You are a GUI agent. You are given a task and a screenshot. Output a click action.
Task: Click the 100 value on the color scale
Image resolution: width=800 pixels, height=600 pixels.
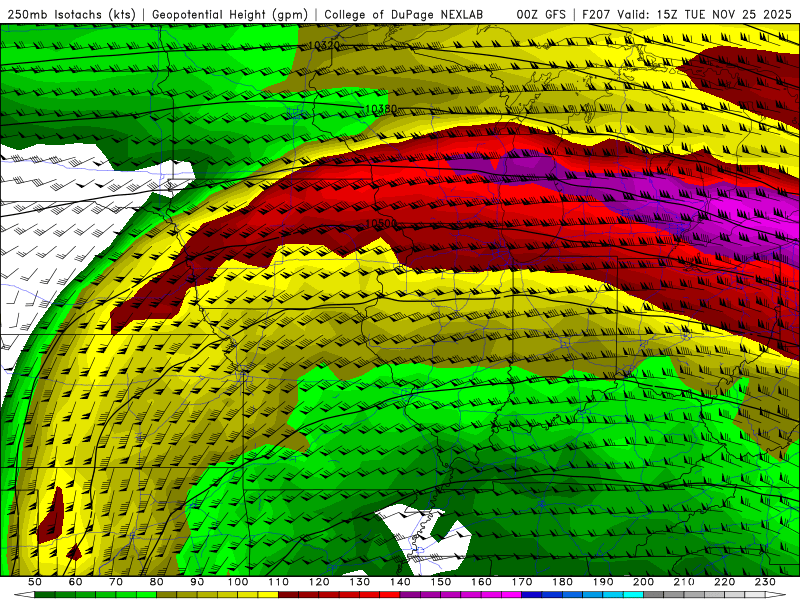click(238, 582)
